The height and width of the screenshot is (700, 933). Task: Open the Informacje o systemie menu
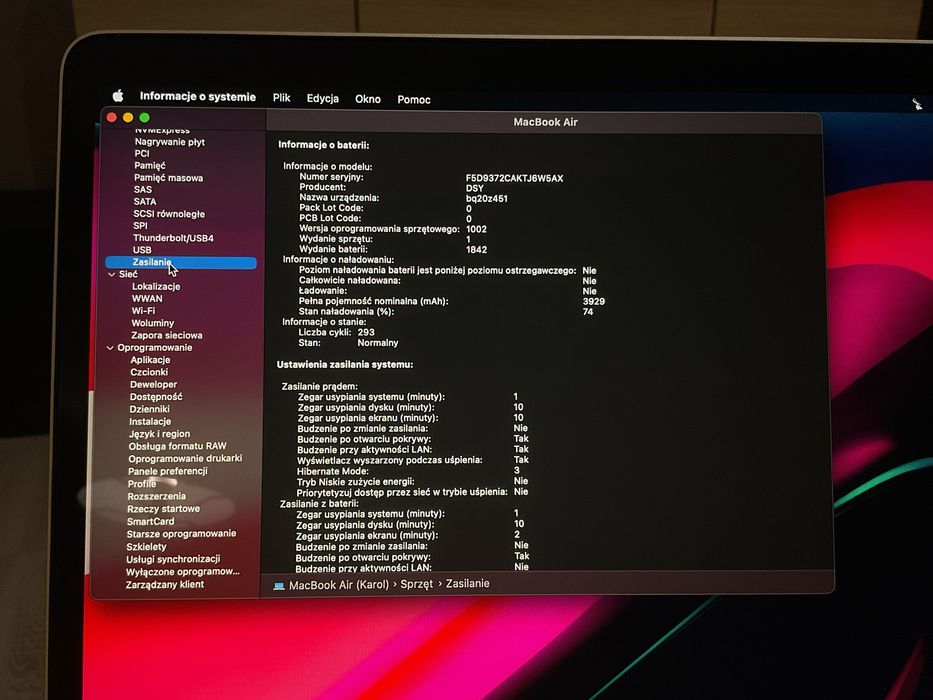198,96
